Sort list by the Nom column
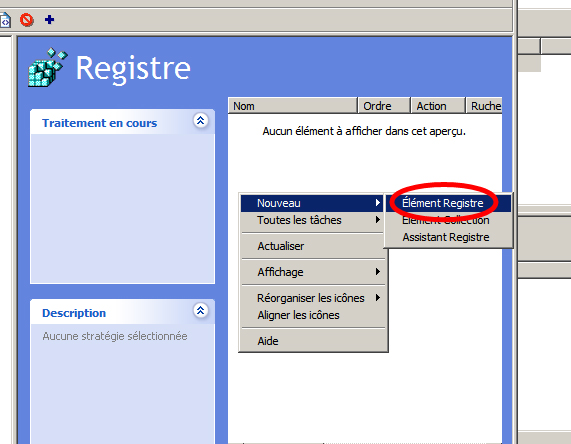 click(292, 106)
